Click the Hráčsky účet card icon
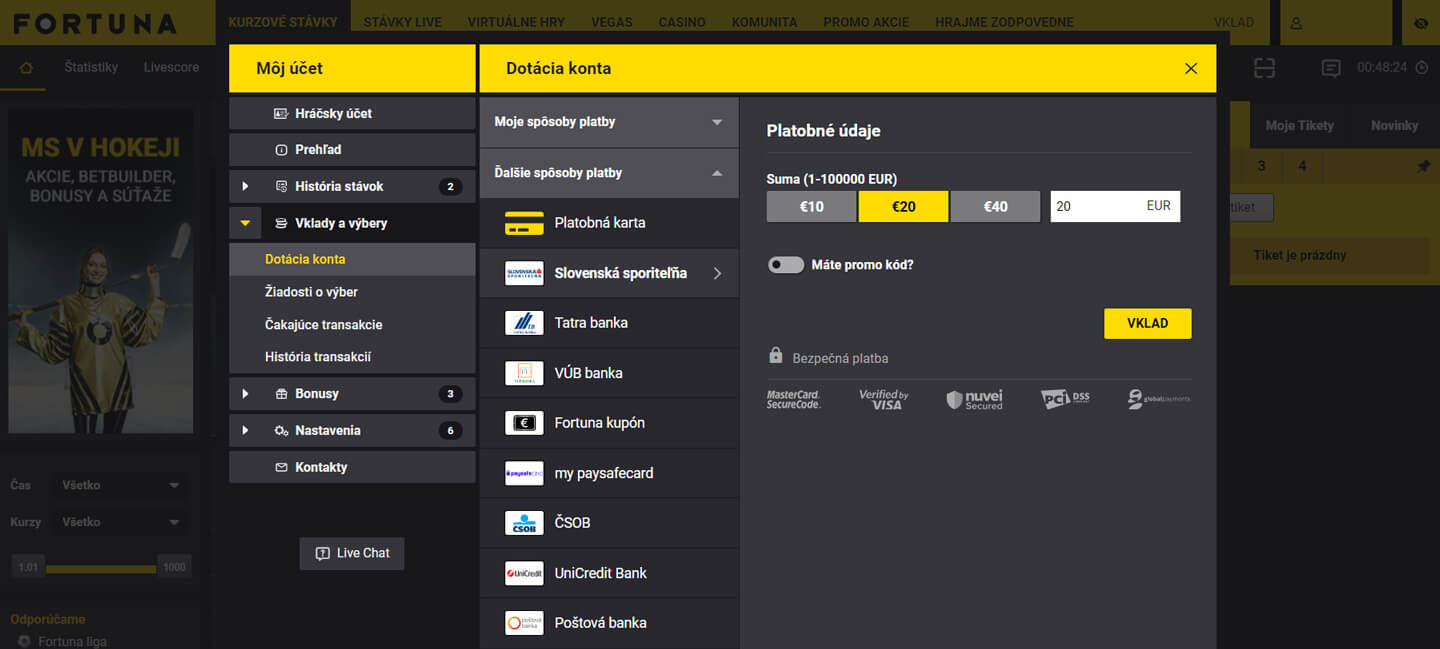This screenshot has height=649, width=1440. pyautogui.click(x=281, y=114)
